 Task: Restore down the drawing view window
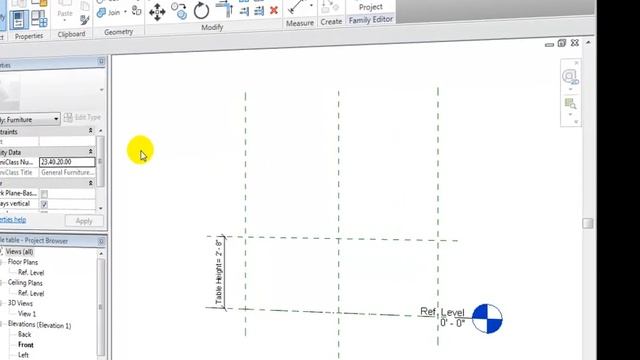coord(562,43)
